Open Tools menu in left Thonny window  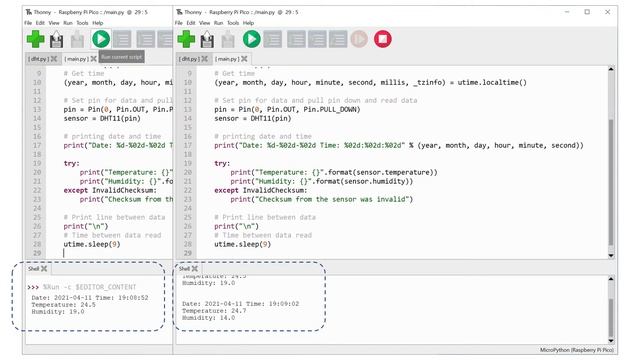pyautogui.click(x=82, y=23)
